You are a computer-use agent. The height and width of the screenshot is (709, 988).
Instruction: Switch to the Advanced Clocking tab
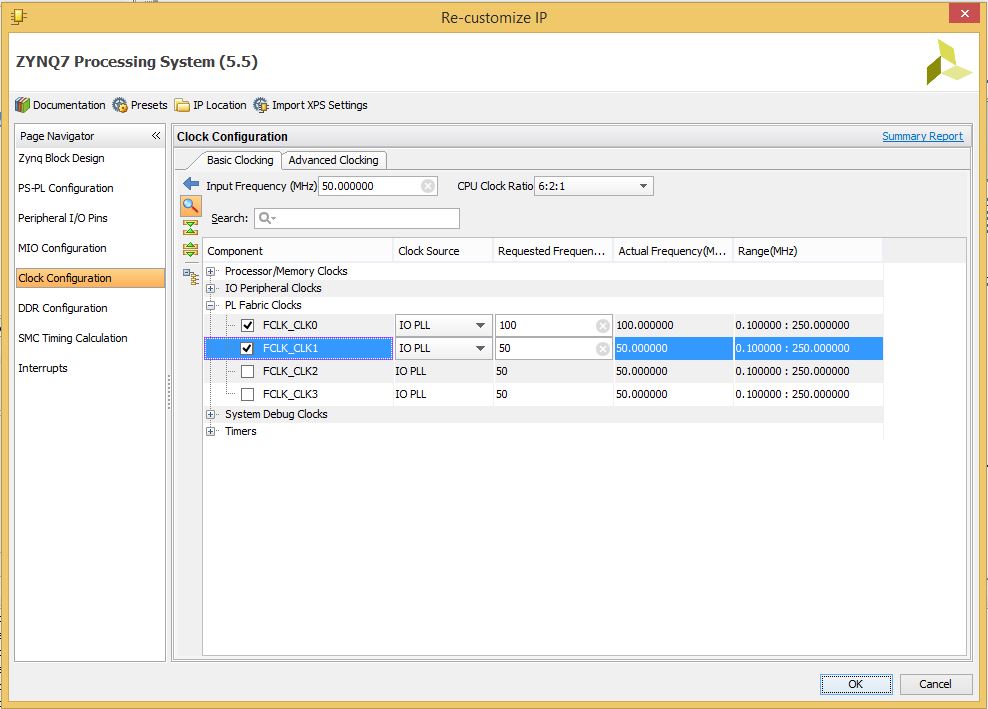333,160
